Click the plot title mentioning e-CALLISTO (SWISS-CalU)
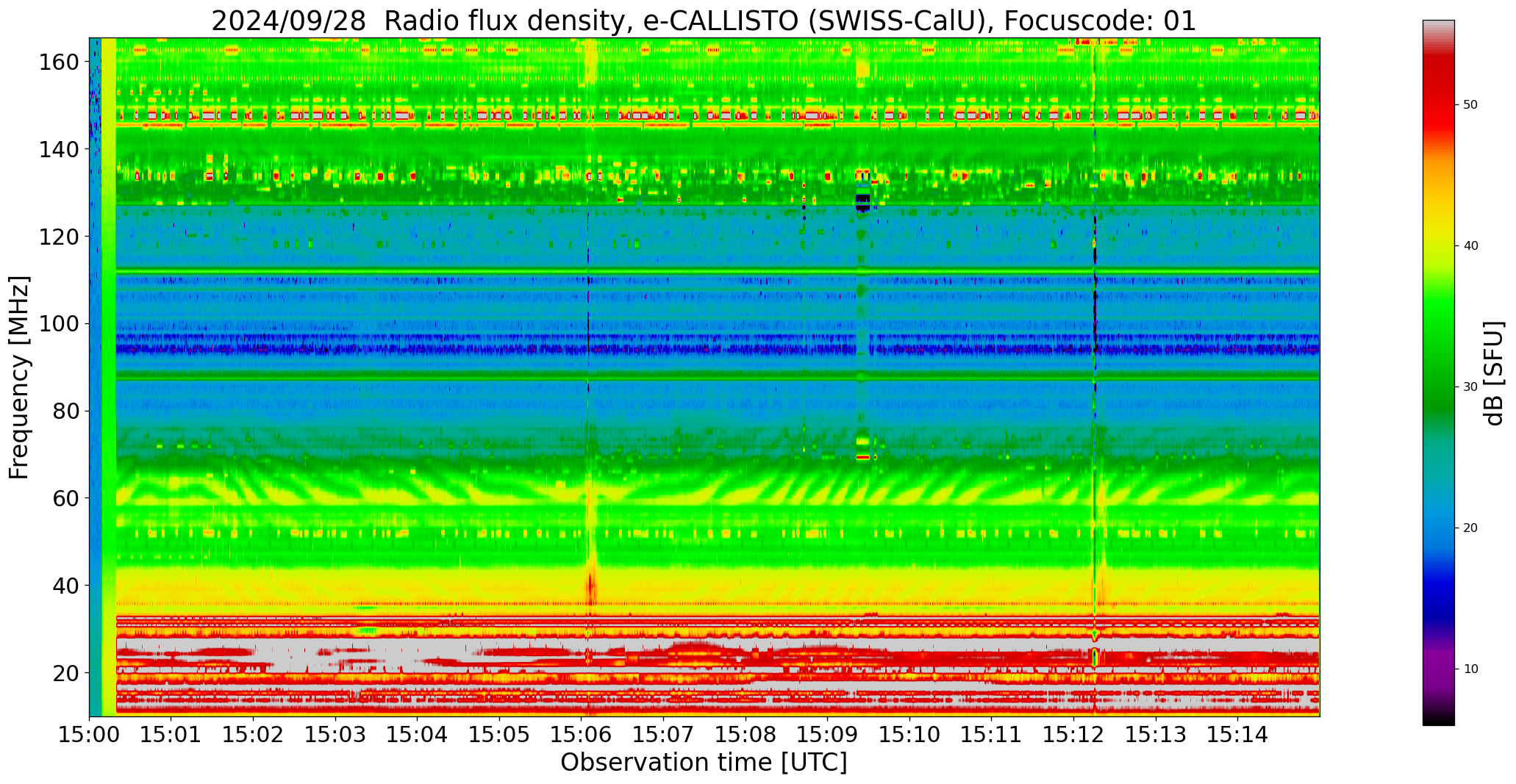 tap(704, 21)
